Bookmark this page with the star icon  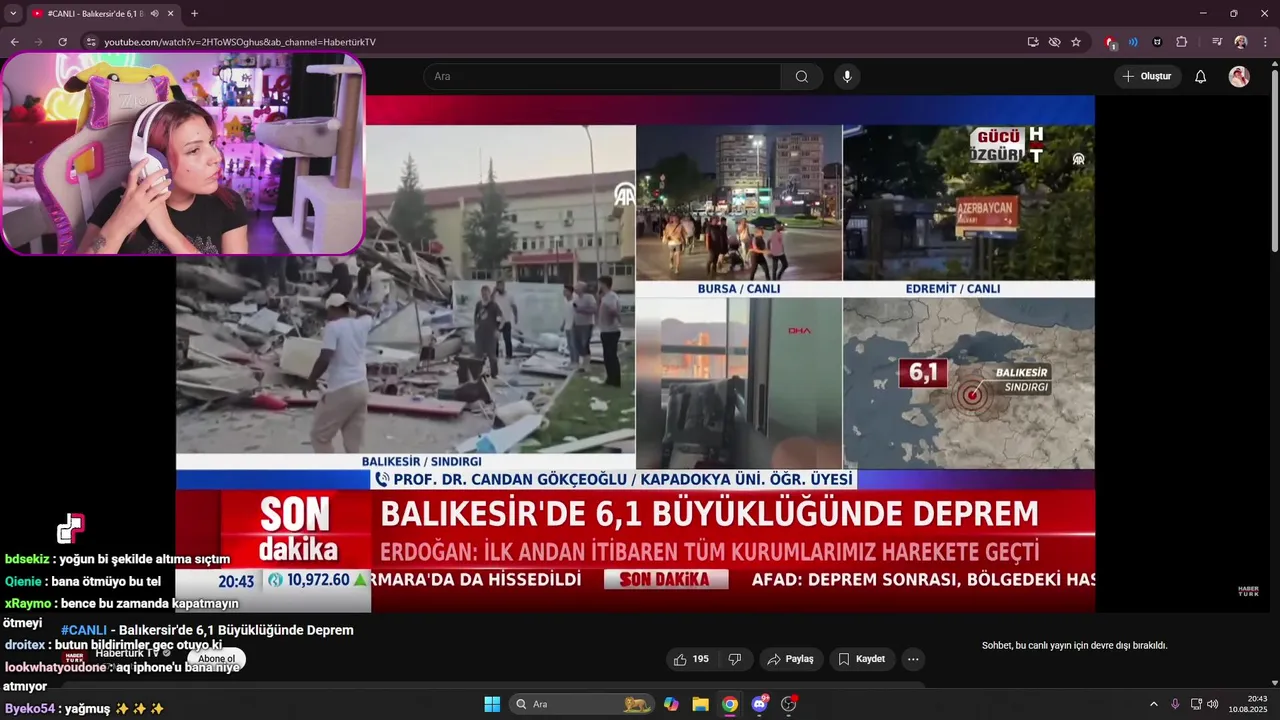click(1076, 42)
